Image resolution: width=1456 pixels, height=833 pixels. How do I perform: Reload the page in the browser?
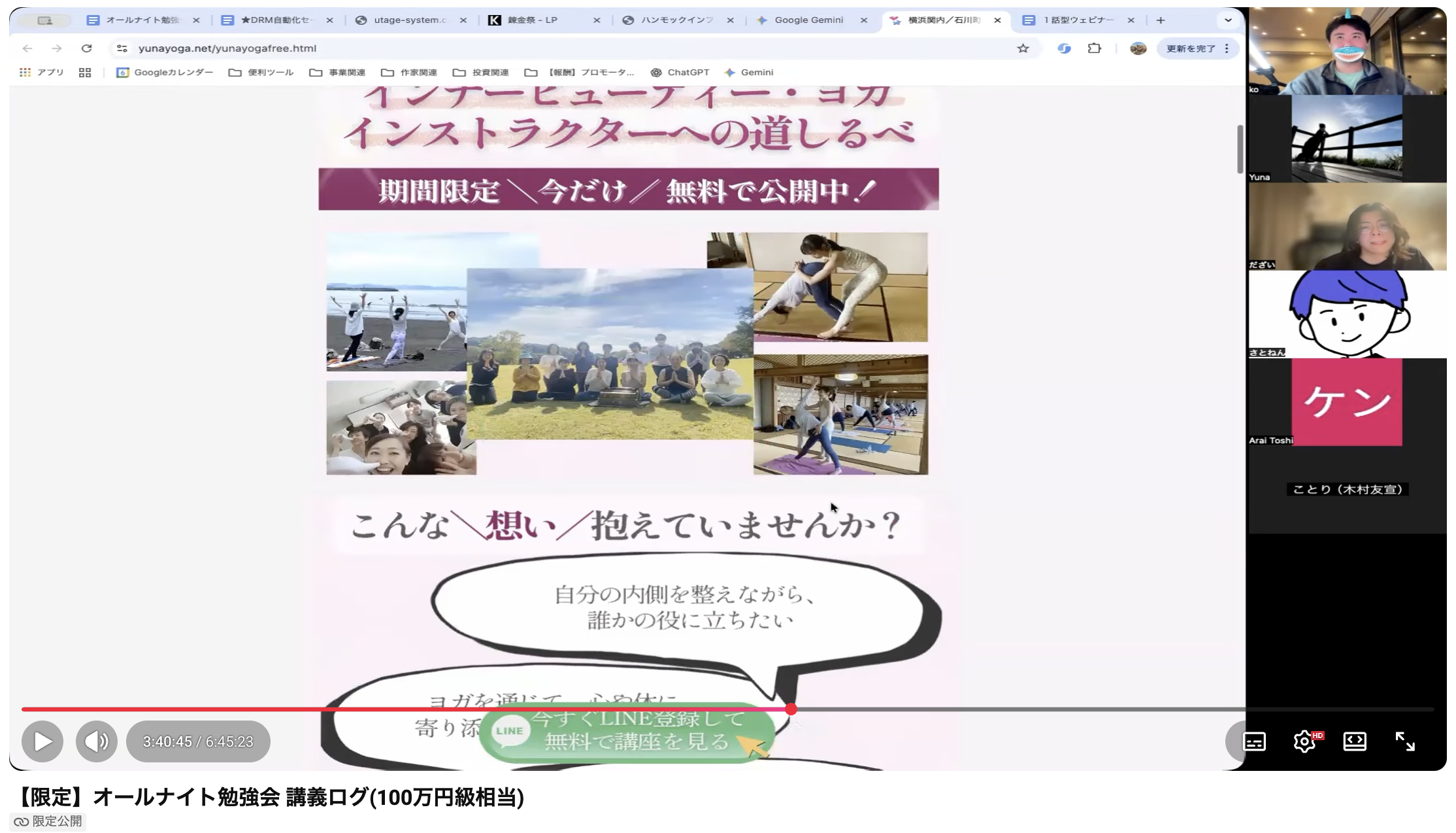86,48
